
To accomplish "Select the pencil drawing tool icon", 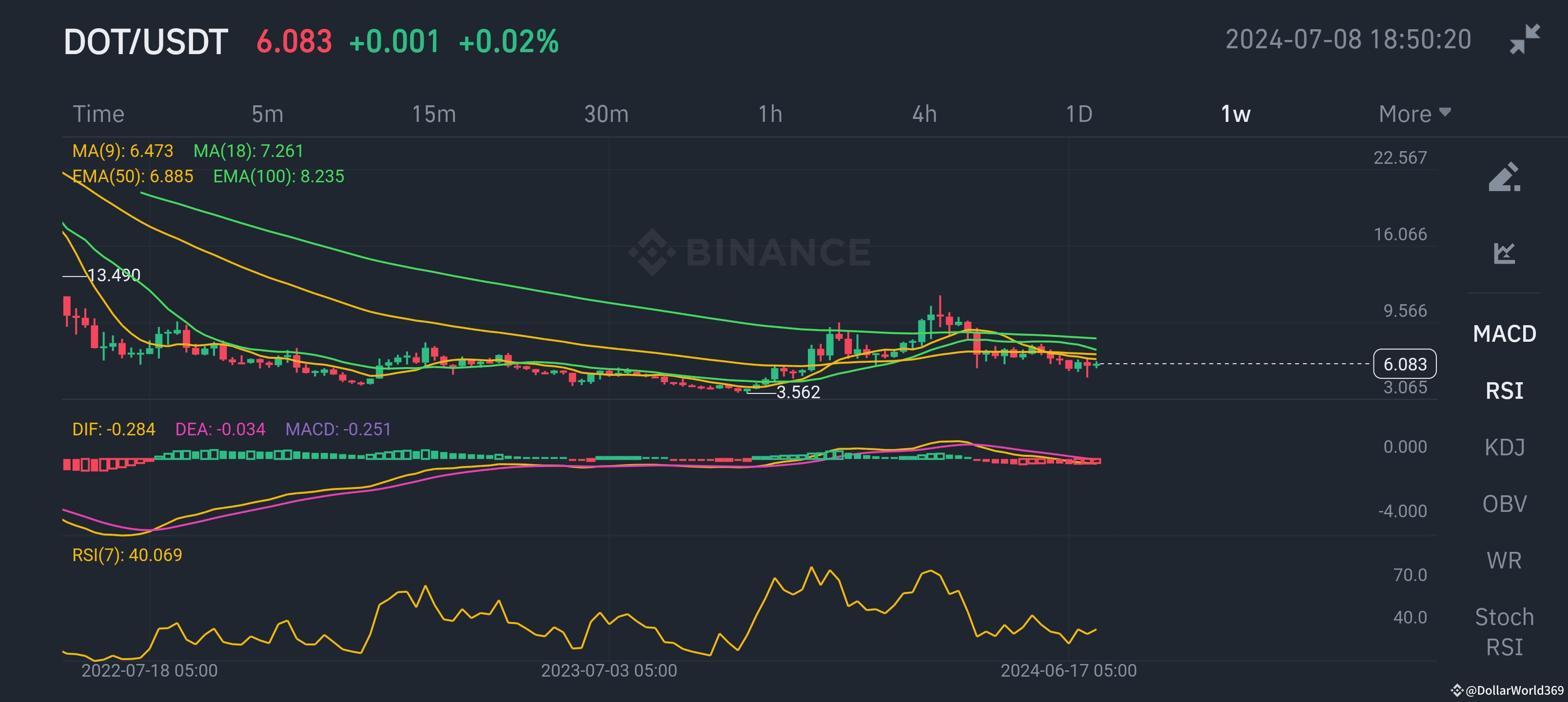I will coord(1504,177).
